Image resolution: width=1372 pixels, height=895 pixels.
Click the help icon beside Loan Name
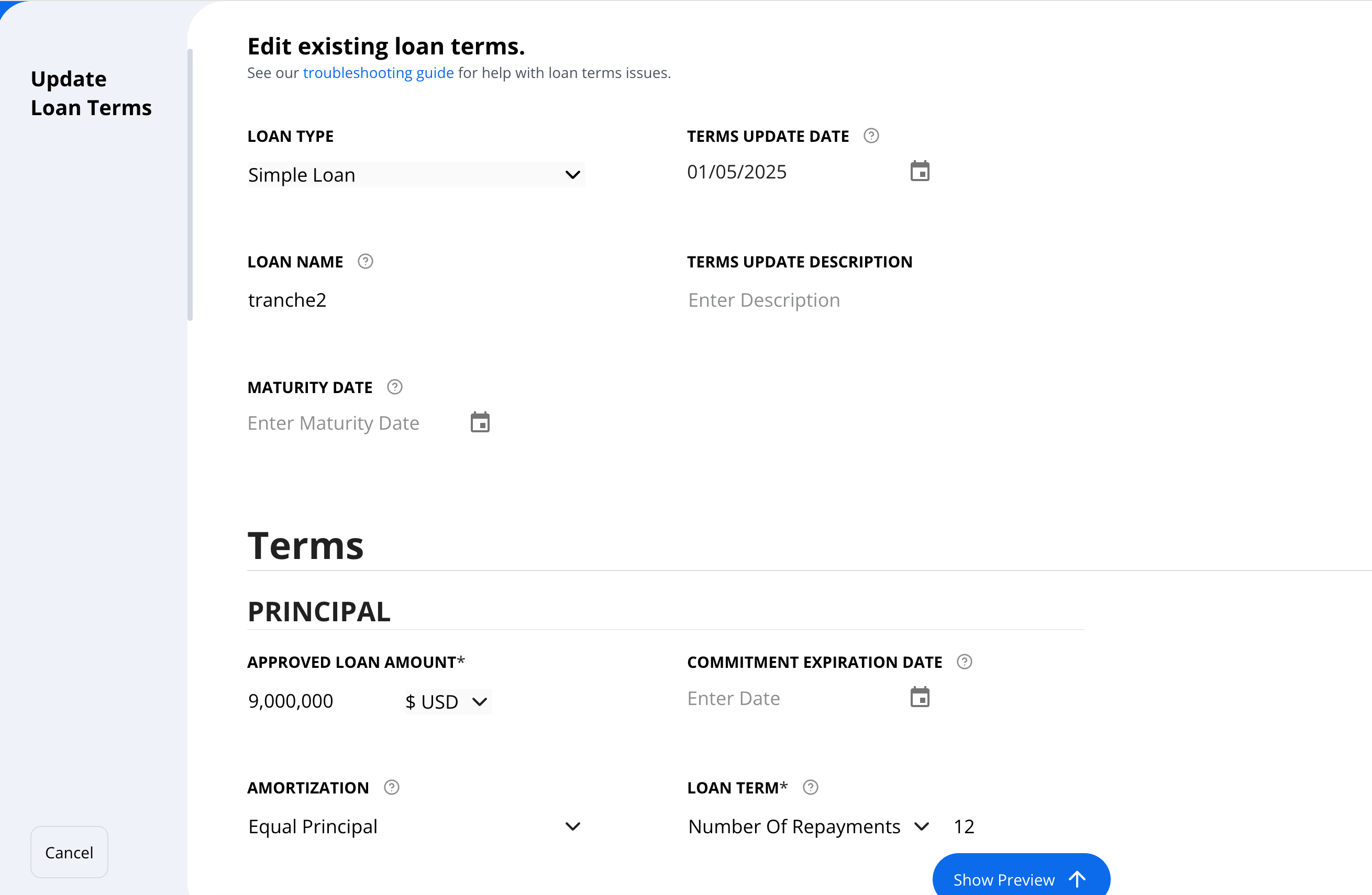coord(366,262)
